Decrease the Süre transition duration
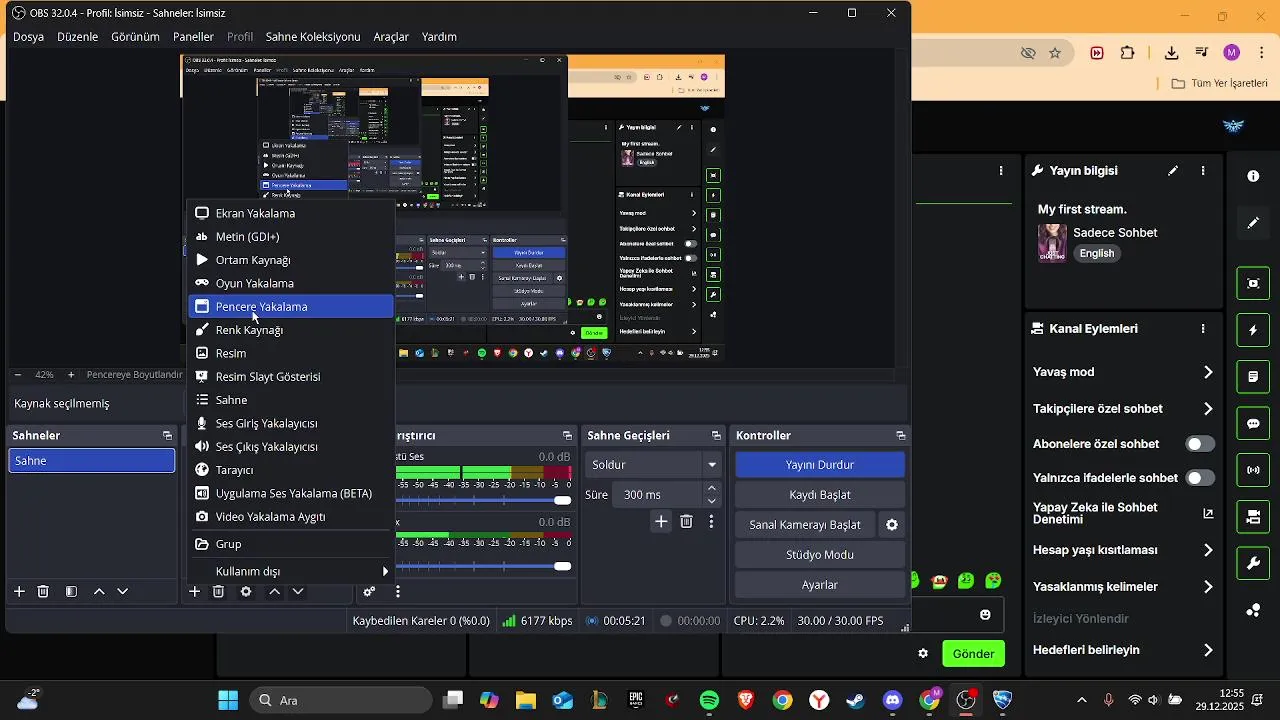The width and height of the screenshot is (1280, 720). point(712,501)
